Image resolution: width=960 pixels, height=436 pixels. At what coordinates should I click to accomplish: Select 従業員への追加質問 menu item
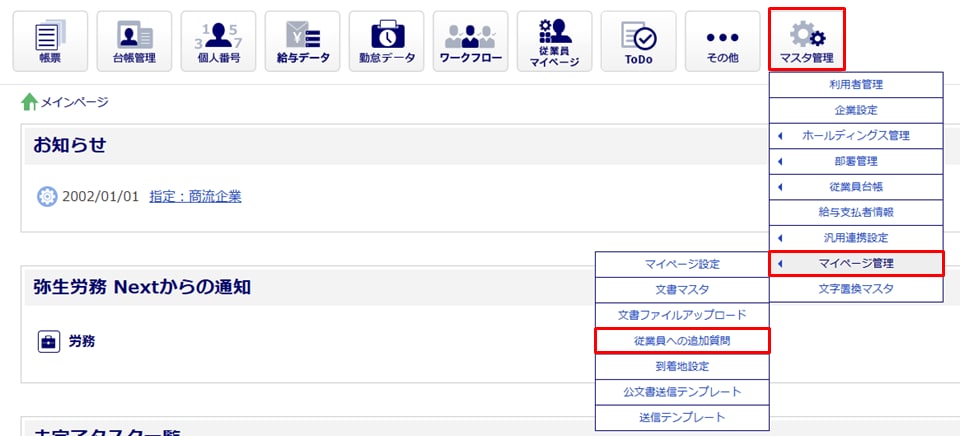(x=682, y=341)
